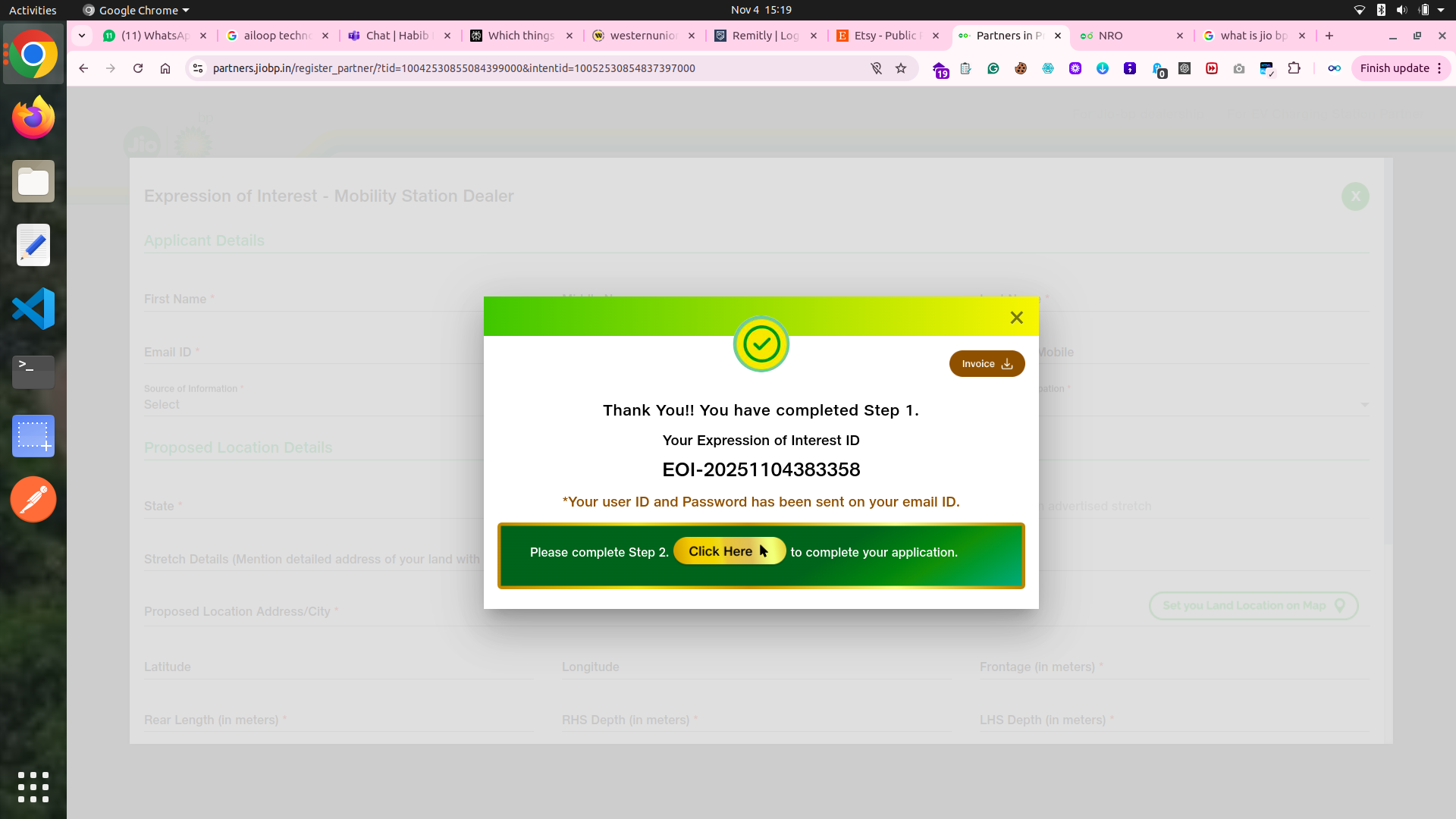Show applications grid in dock

click(33, 787)
